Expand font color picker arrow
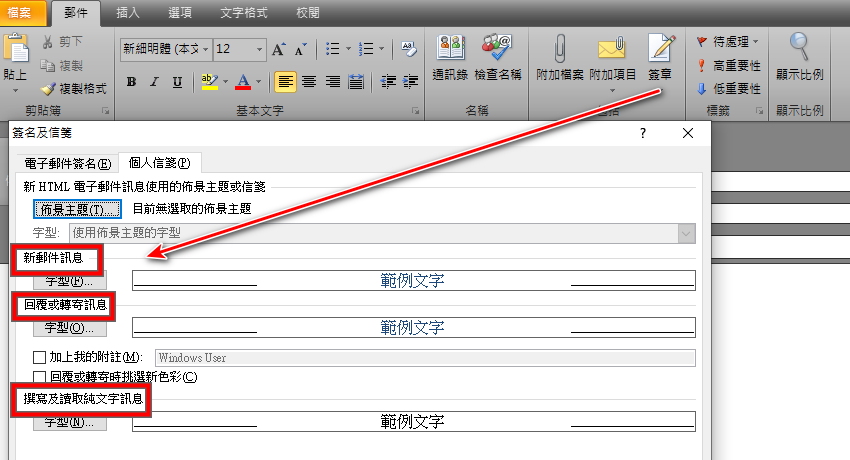The height and width of the screenshot is (460, 850). coord(258,82)
